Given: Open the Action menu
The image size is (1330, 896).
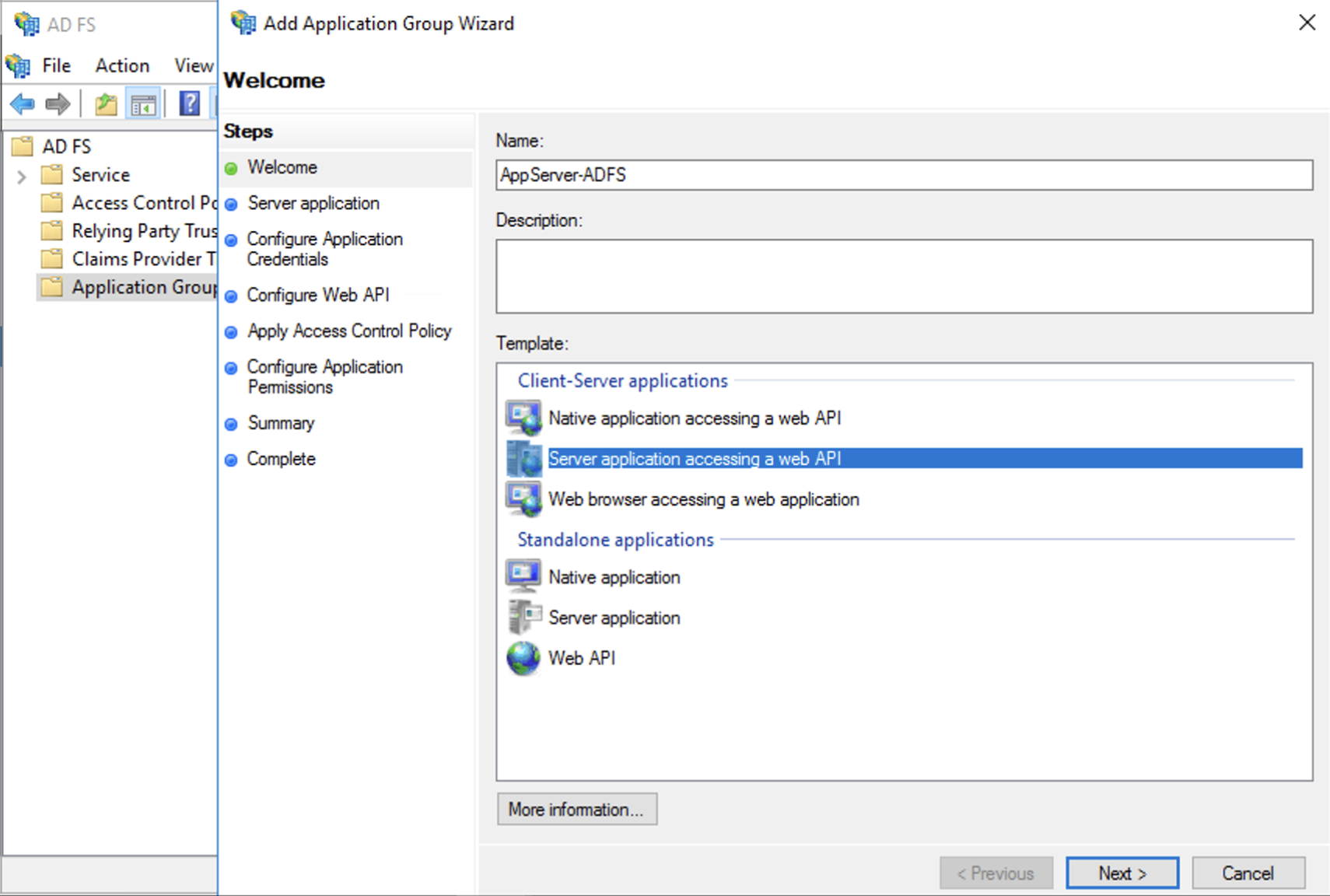Looking at the screenshot, I should [x=122, y=65].
